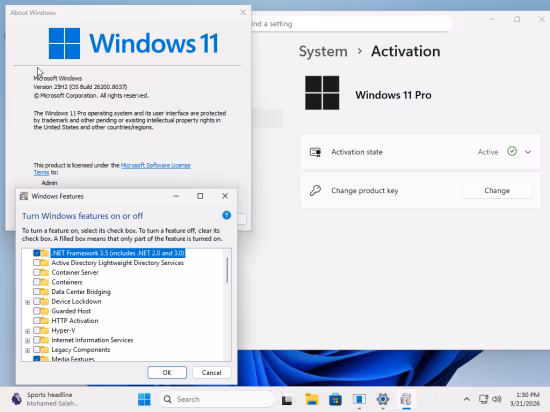Click the taskbar Search box
Viewport: 550px width, 412px height.
tap(216, 399)
